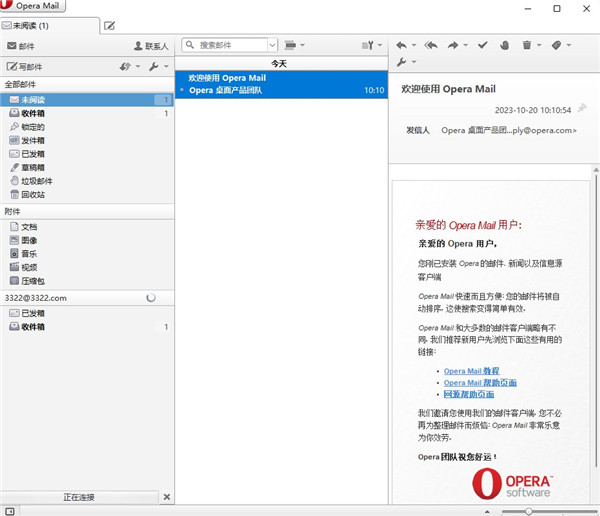Click the 搜索邮件 search input field
600x516 pixels.
tap(230, 45)
